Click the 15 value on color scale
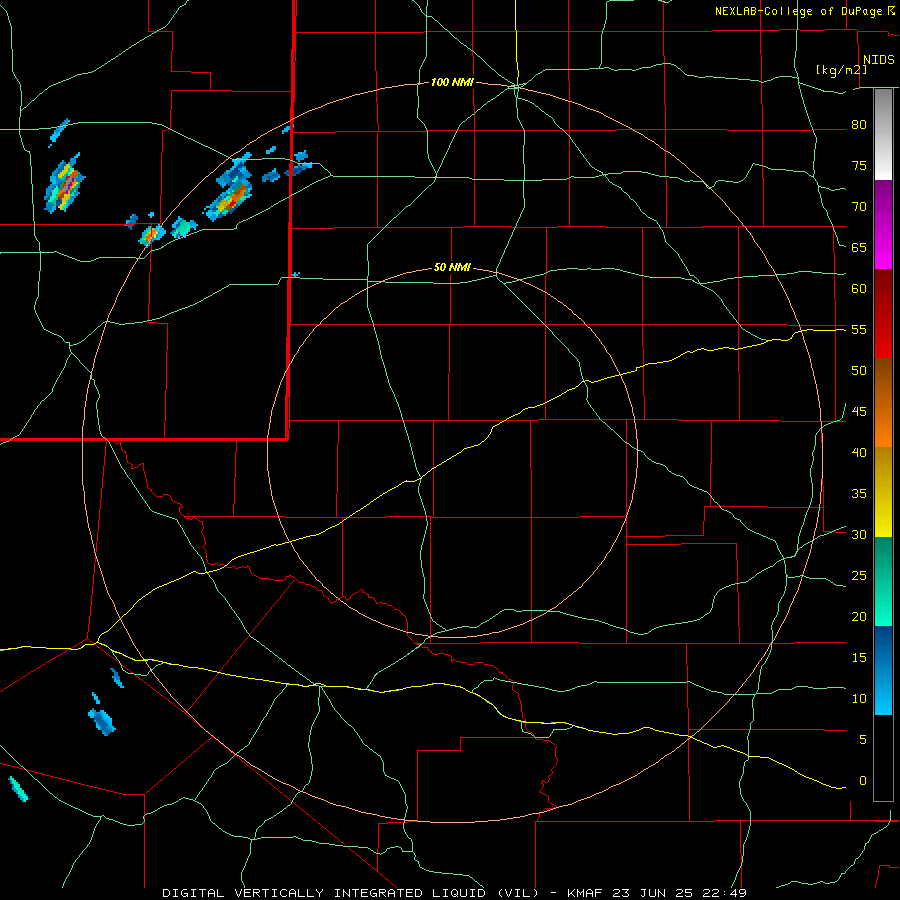The width and height of the screenshot is (900, 900). tap(859, 658)
